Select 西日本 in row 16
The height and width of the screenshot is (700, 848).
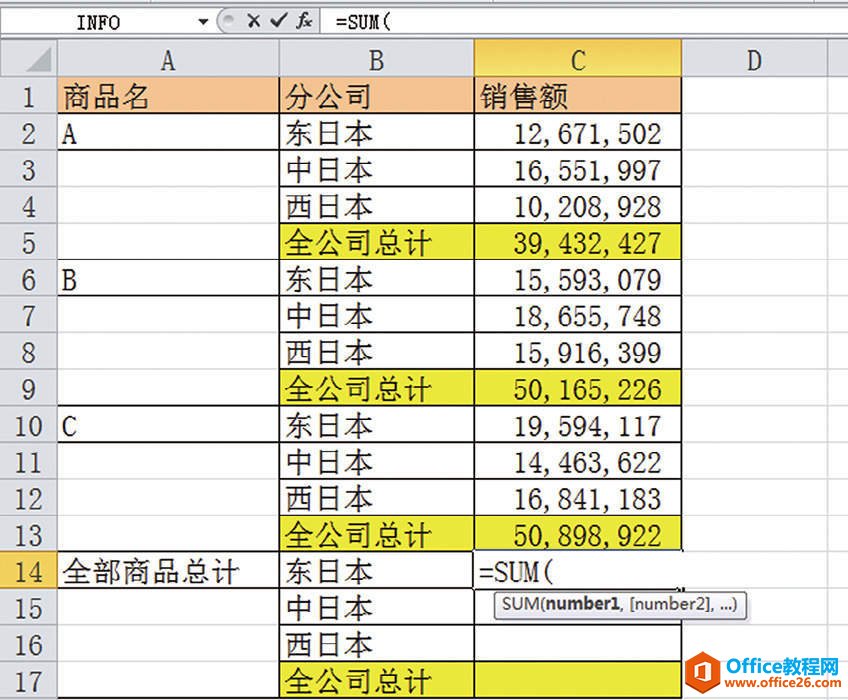[x=376, y=644]
